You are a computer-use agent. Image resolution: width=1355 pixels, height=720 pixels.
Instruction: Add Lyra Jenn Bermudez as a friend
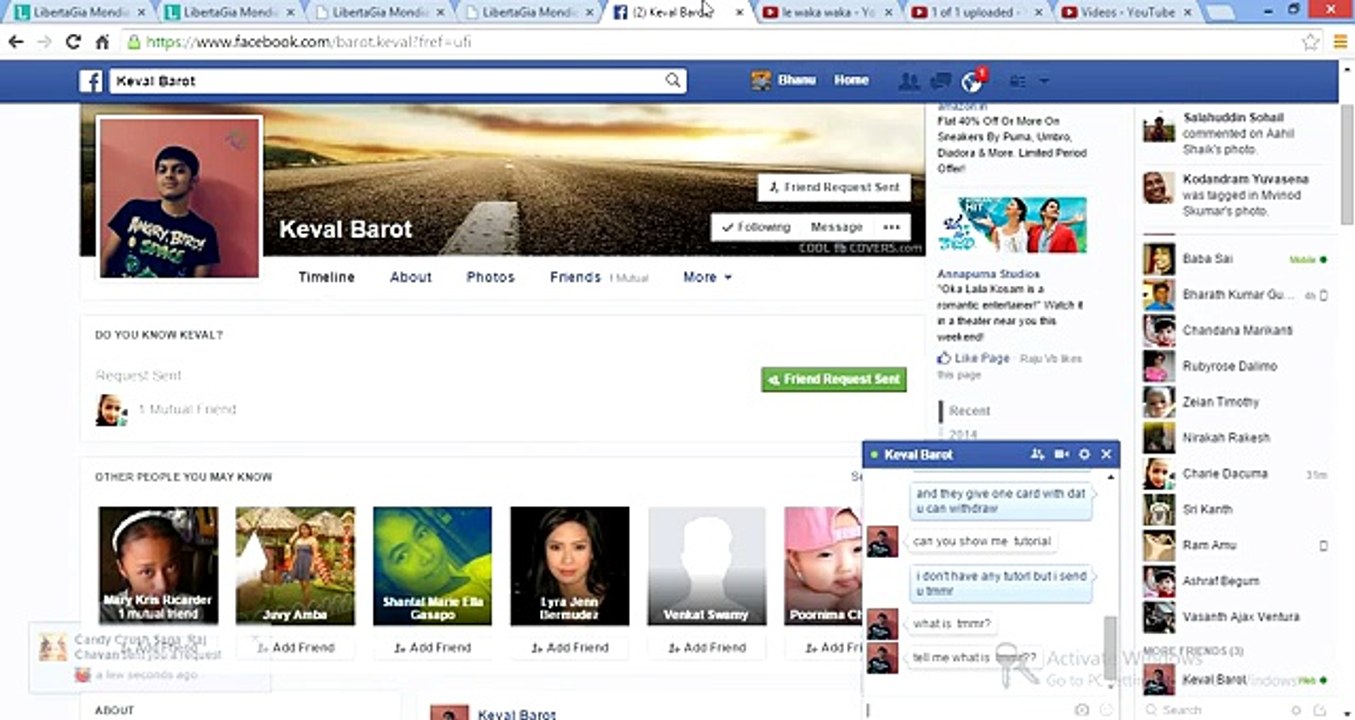(x=569, y=648)
